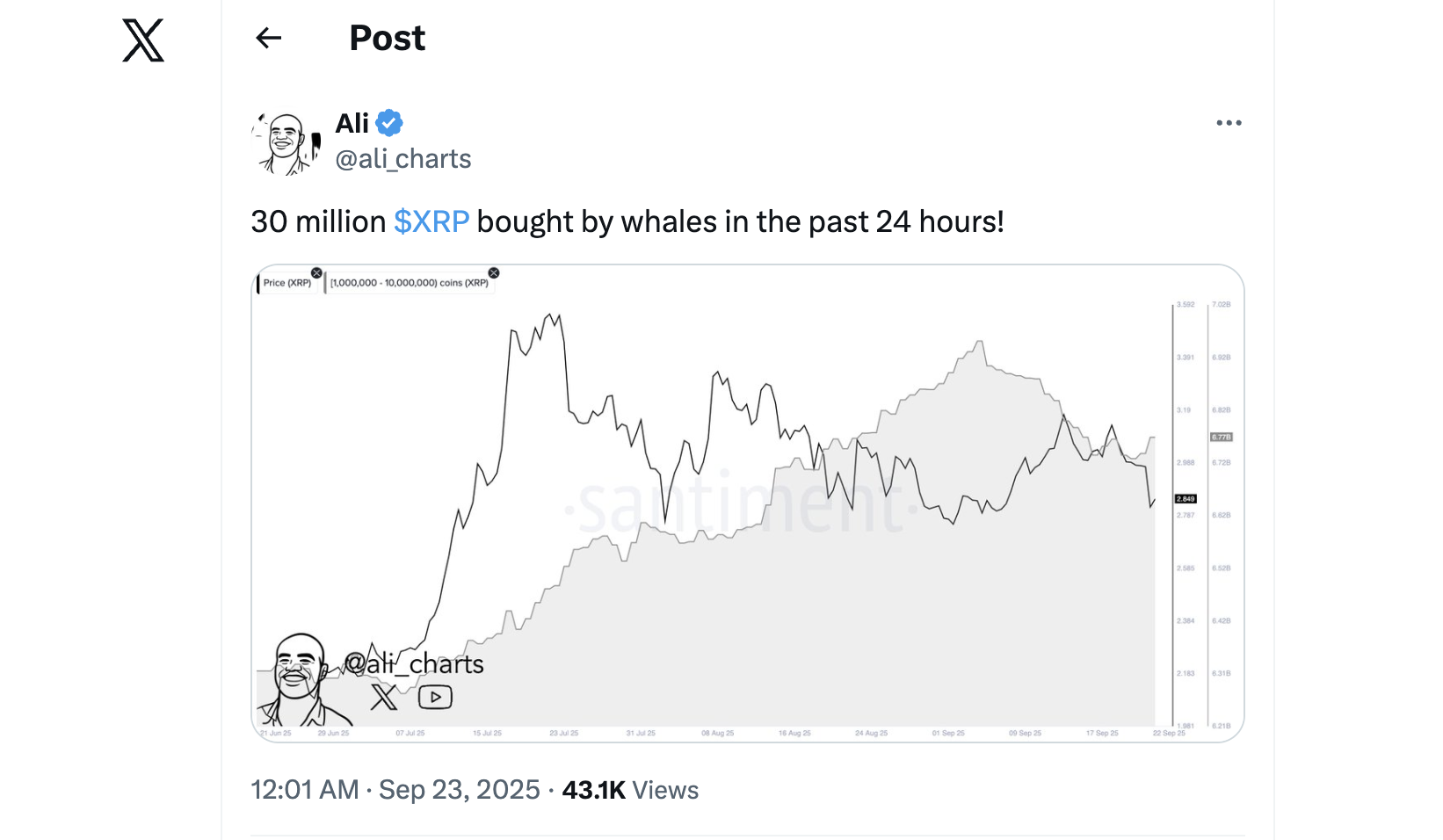Select the coins (XRP) holdings legend label

[x=410, y=283]
